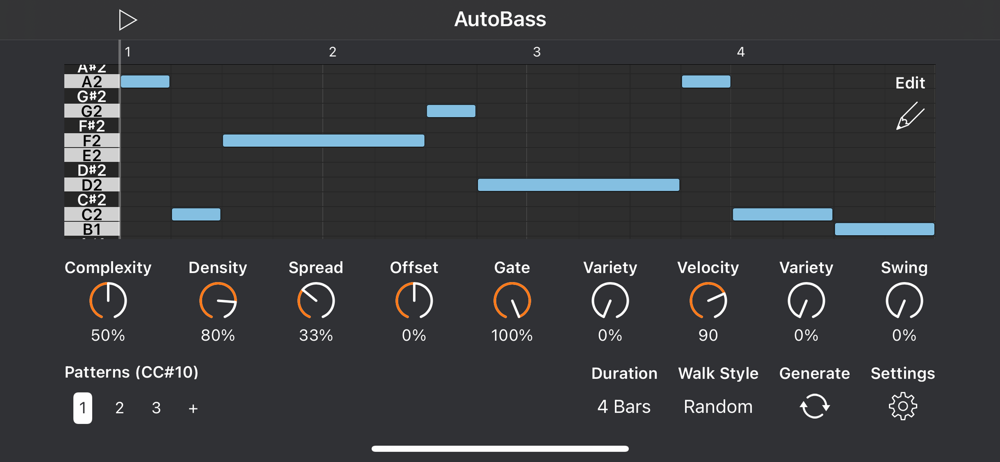
Task: Click the Generate refresh arrows icon
Action: [x=814, y=406]
